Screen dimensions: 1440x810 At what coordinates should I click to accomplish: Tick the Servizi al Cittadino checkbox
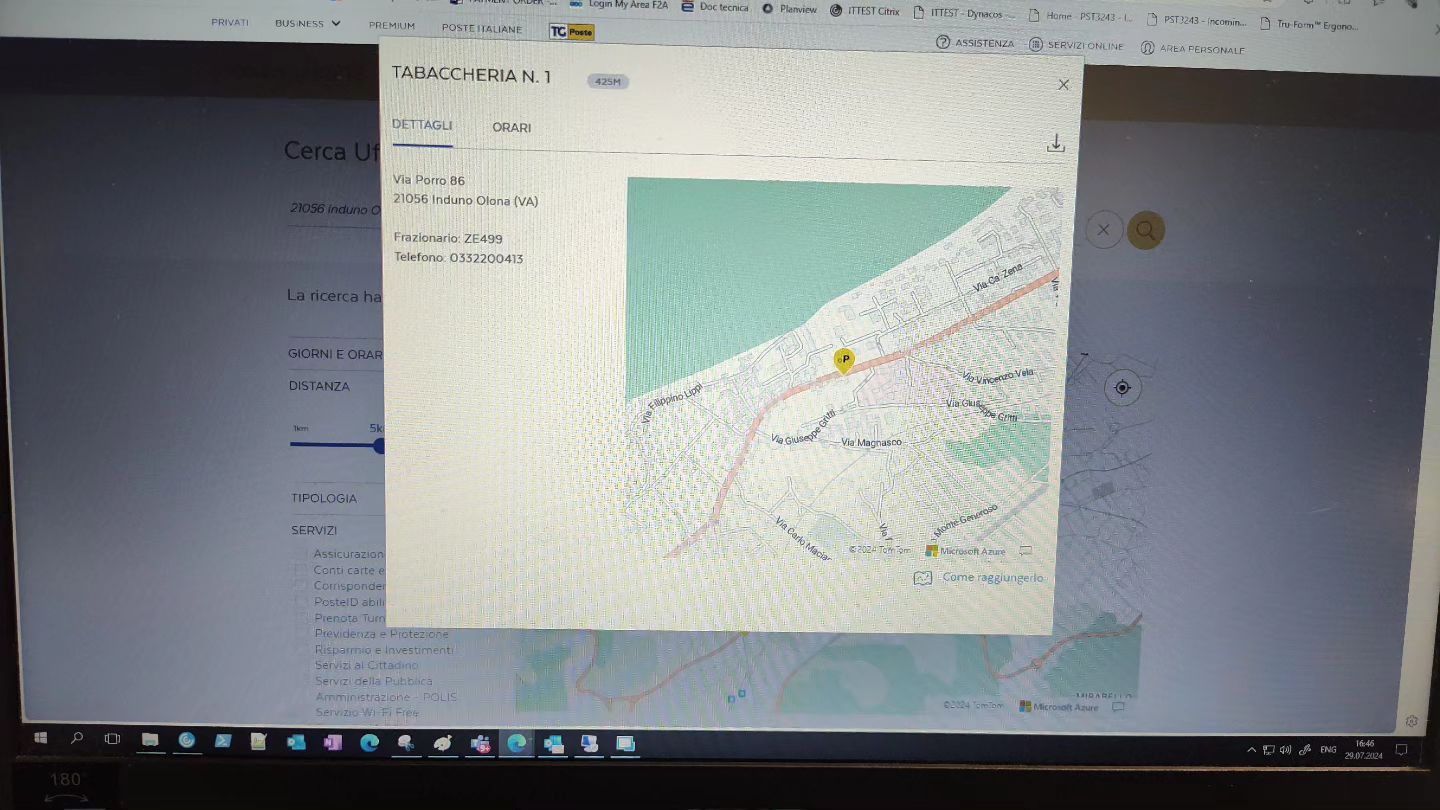tap(301, 665)
